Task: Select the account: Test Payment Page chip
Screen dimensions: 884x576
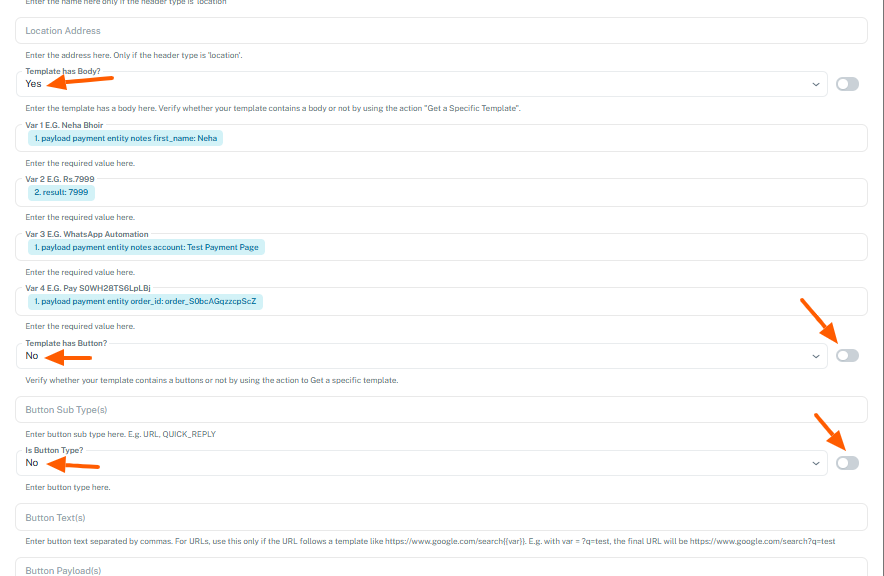Action: tap(147, 246)
